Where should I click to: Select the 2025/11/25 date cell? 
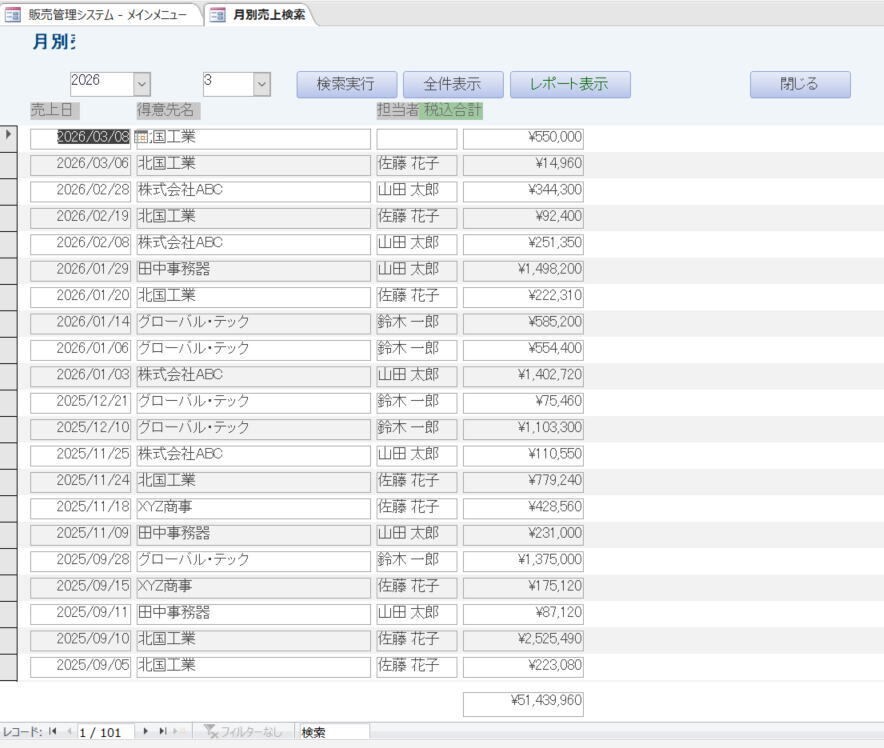[80, 456]
